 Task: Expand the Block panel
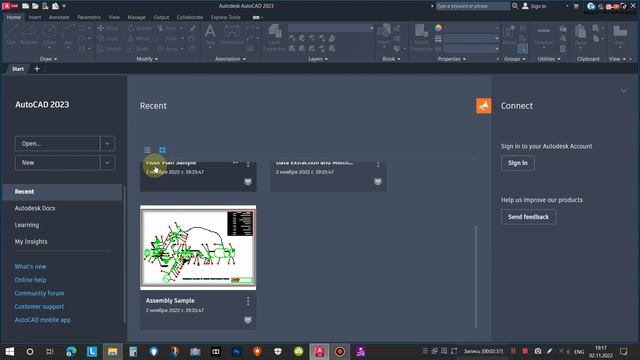[x=391, y=59]
